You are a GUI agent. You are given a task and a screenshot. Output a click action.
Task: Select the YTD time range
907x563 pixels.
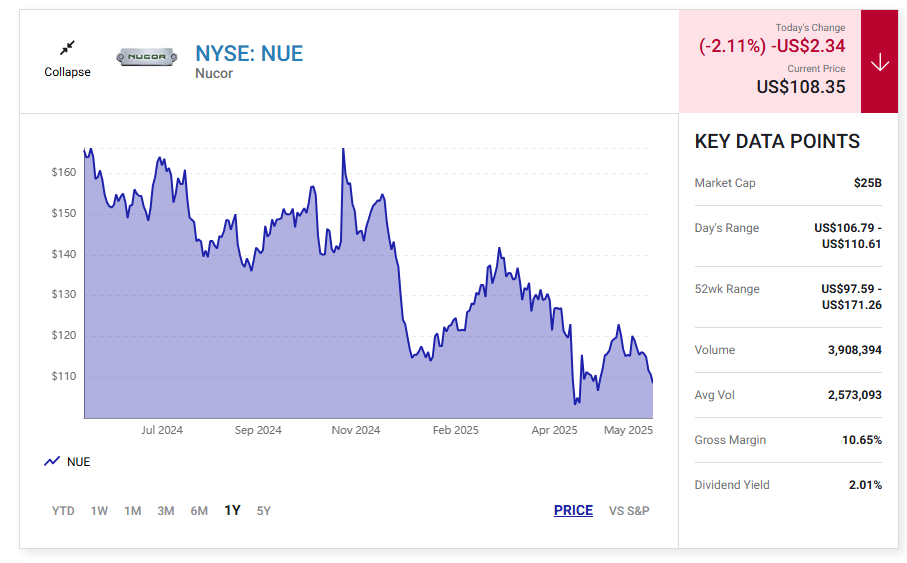tap(63, 511)
